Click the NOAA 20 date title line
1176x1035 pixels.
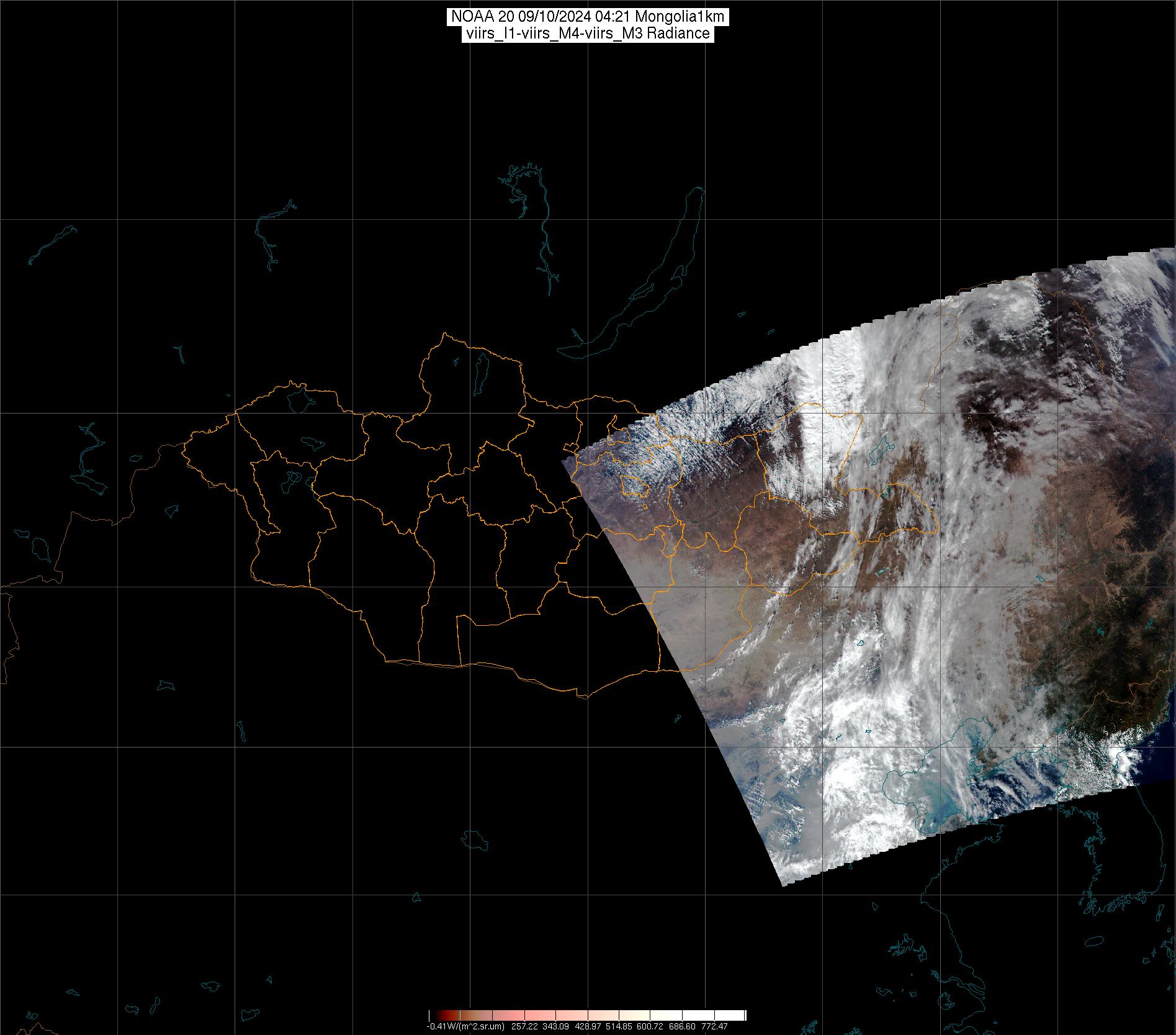(587, 17)
